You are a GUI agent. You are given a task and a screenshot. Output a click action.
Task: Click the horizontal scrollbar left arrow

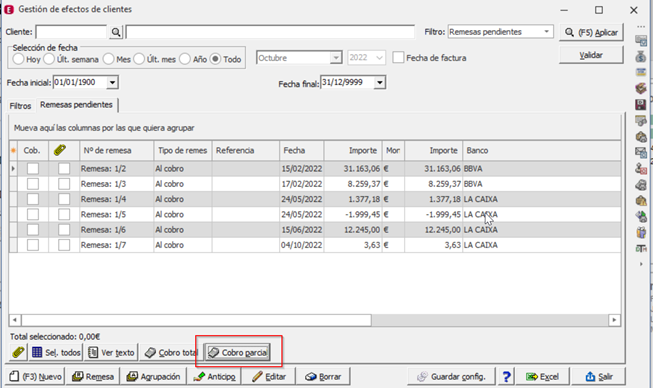click(x=15, y=320)
